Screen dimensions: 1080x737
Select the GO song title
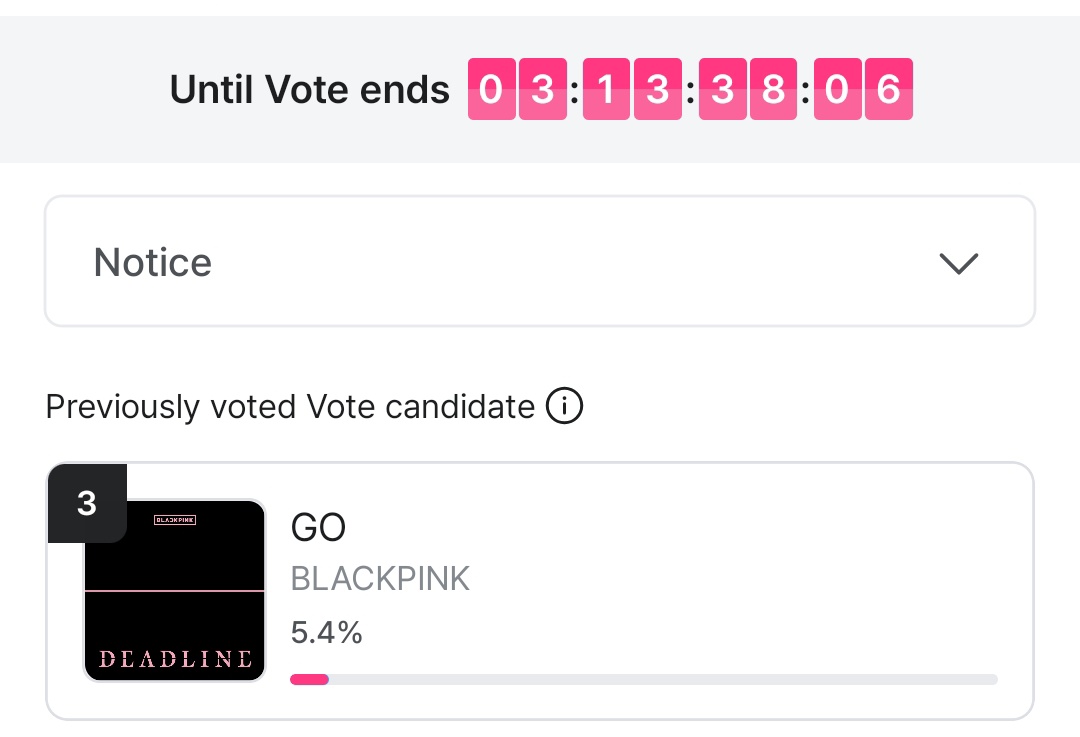(318, 527)
